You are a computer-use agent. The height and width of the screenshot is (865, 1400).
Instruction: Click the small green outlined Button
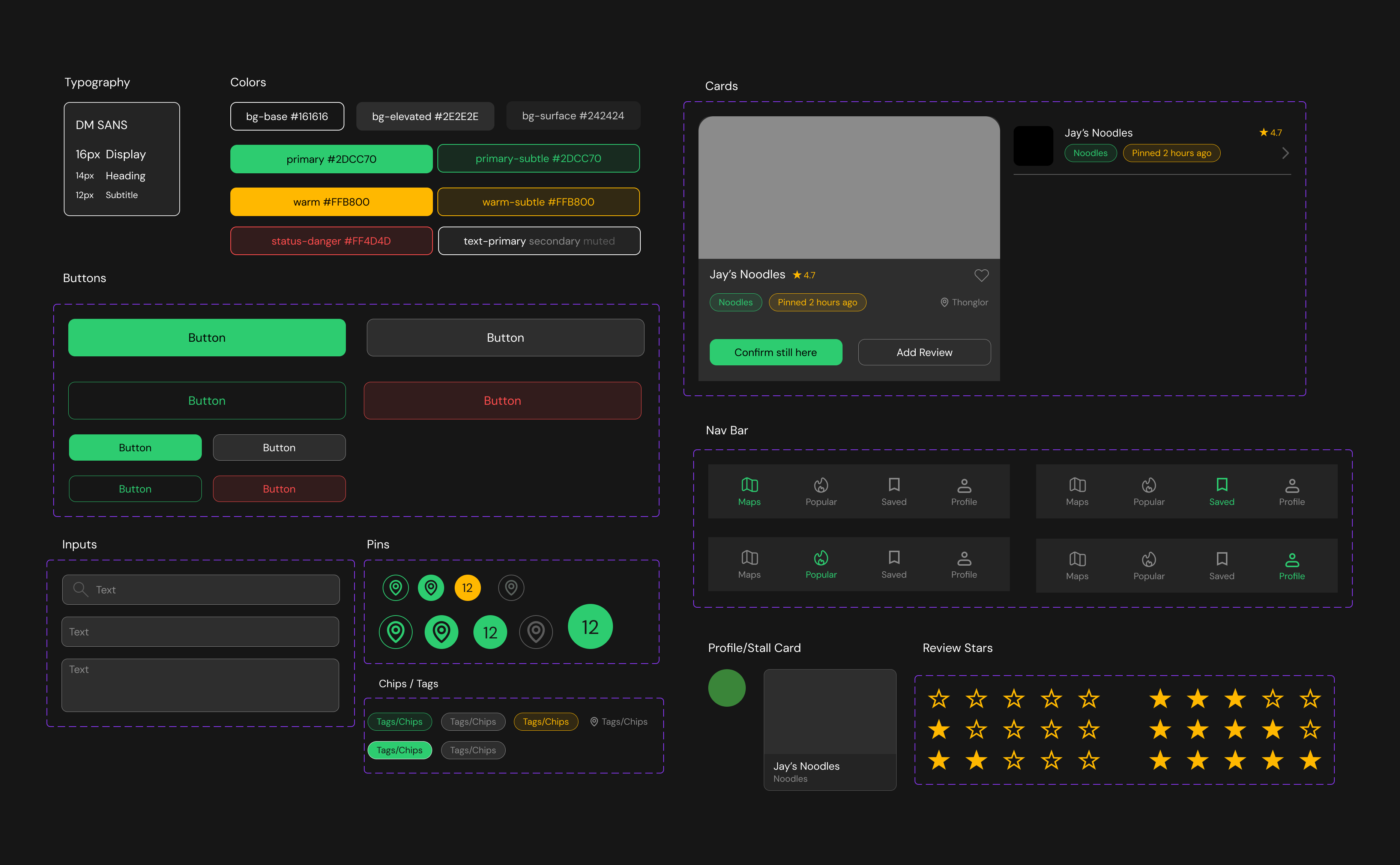pos(135,488)
